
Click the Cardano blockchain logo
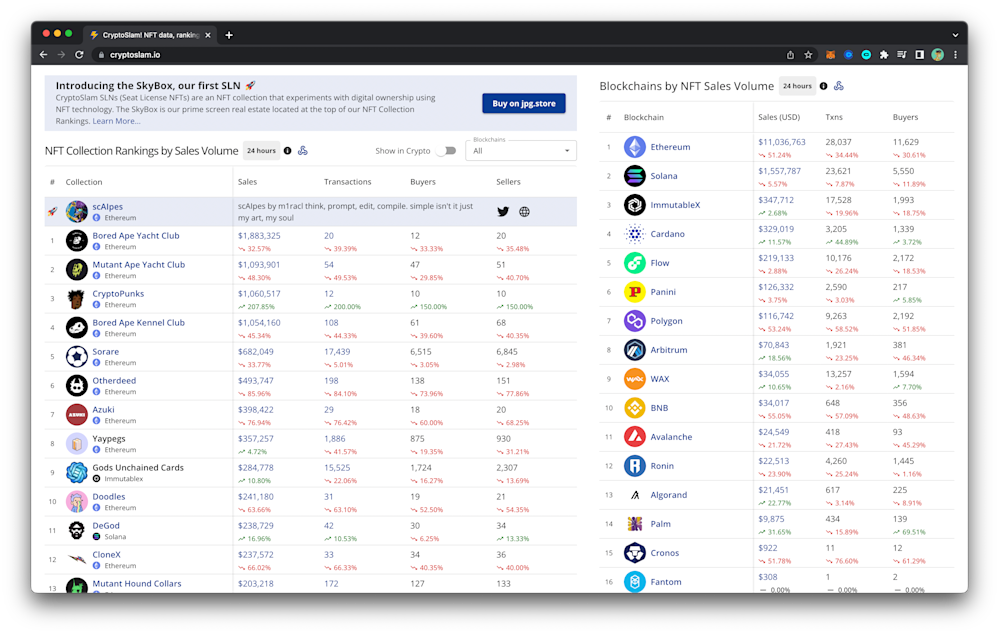tap(634, 234)
